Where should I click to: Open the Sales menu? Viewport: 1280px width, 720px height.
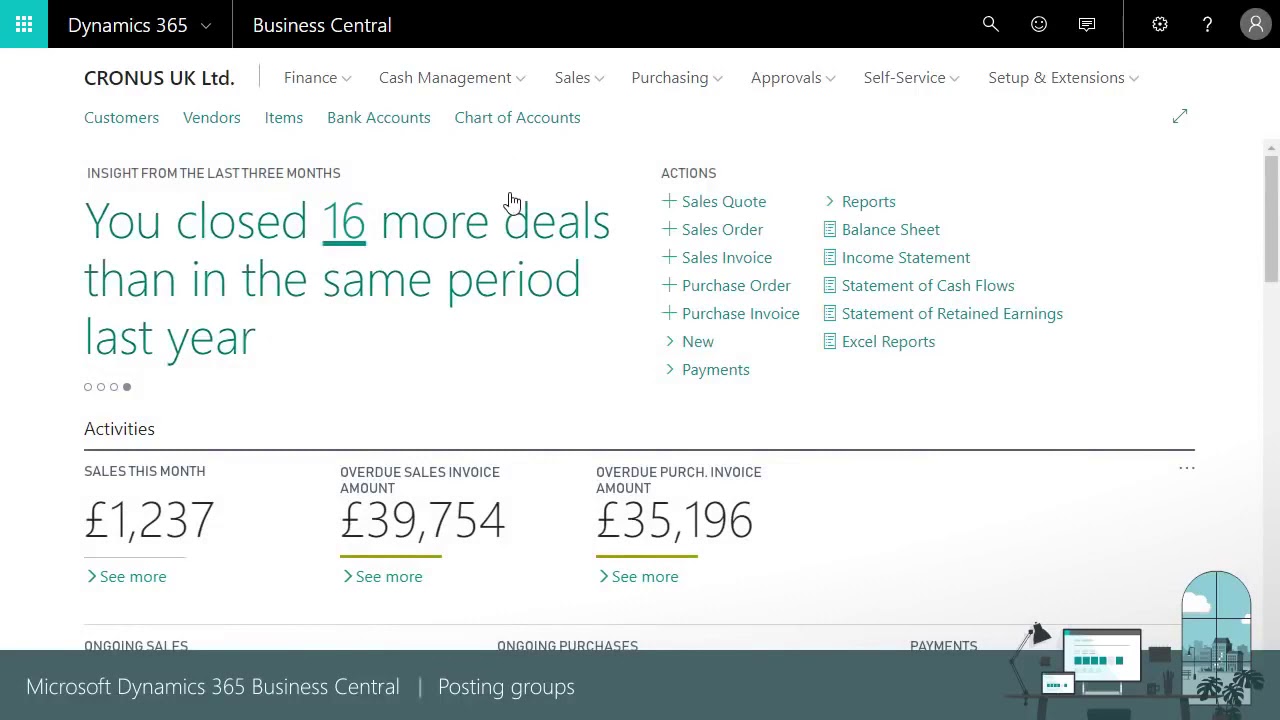pos(579,78)
